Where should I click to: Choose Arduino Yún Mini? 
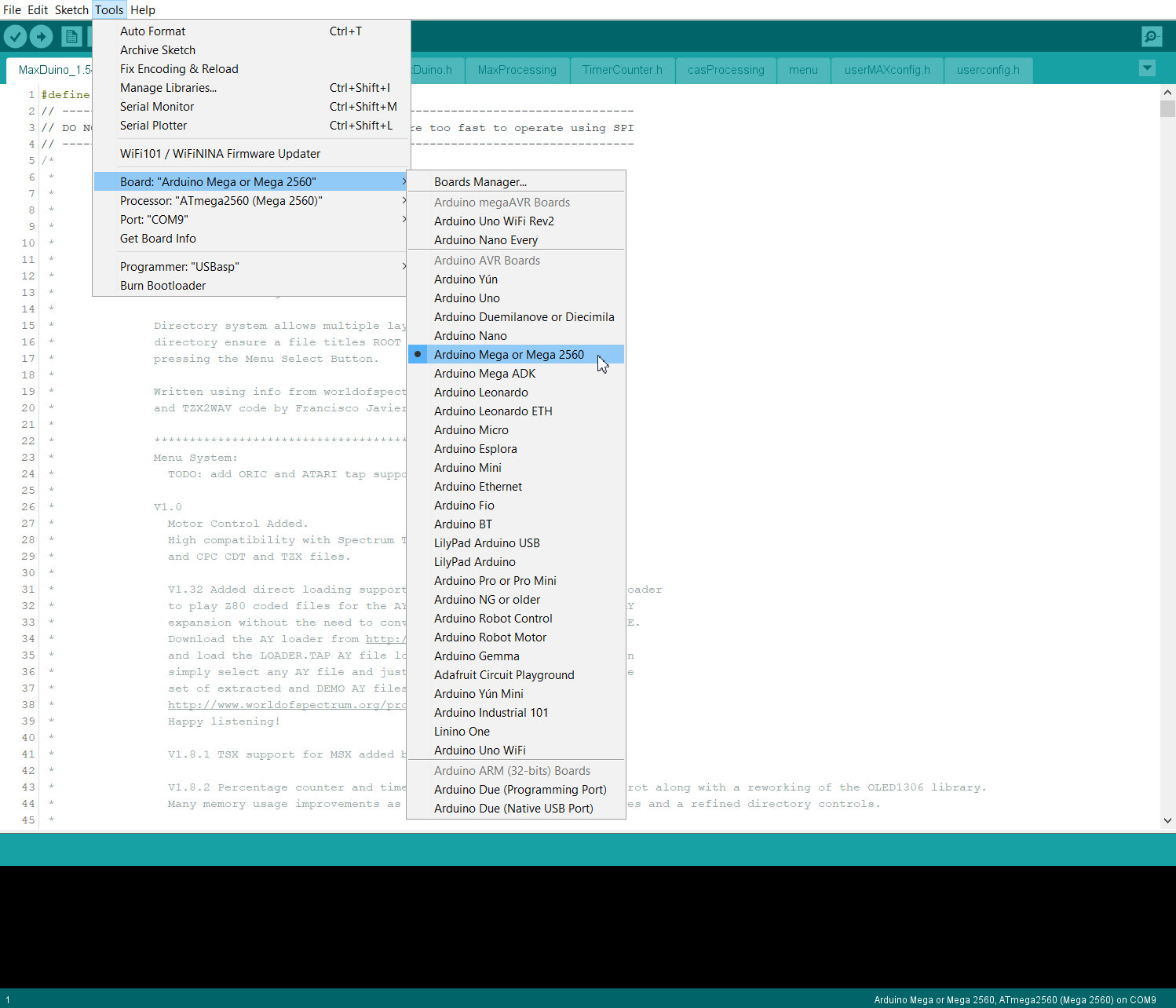(x=516, y=694)
